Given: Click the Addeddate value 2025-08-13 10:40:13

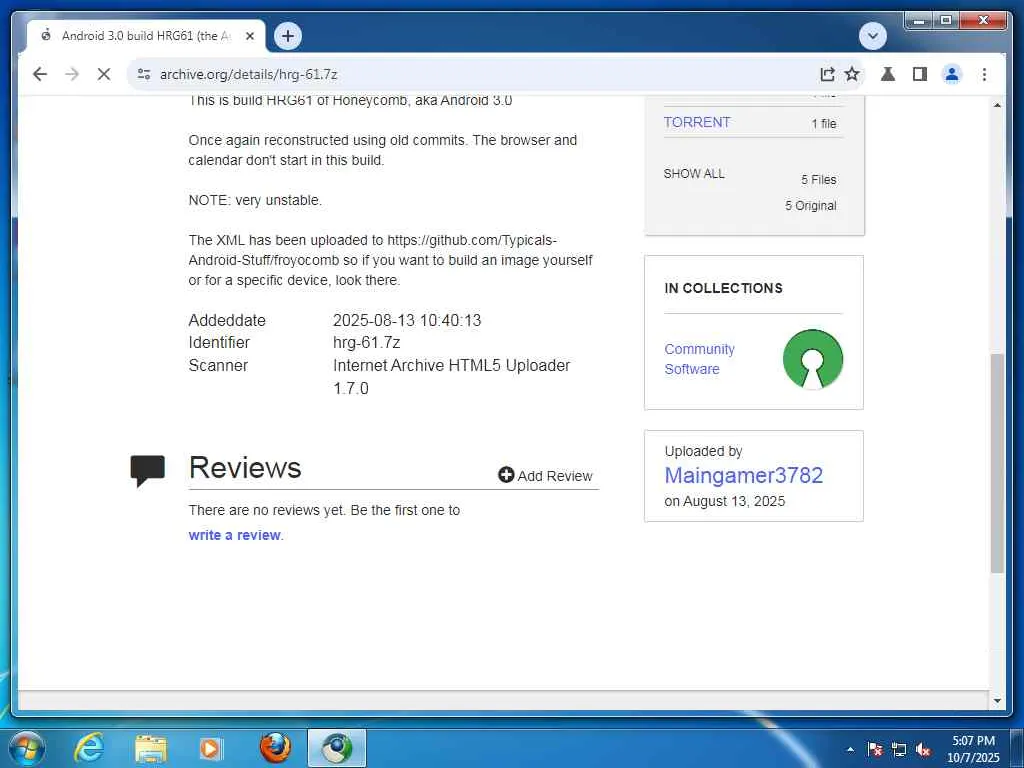Looking at the screenshot, I should (407, 320).
